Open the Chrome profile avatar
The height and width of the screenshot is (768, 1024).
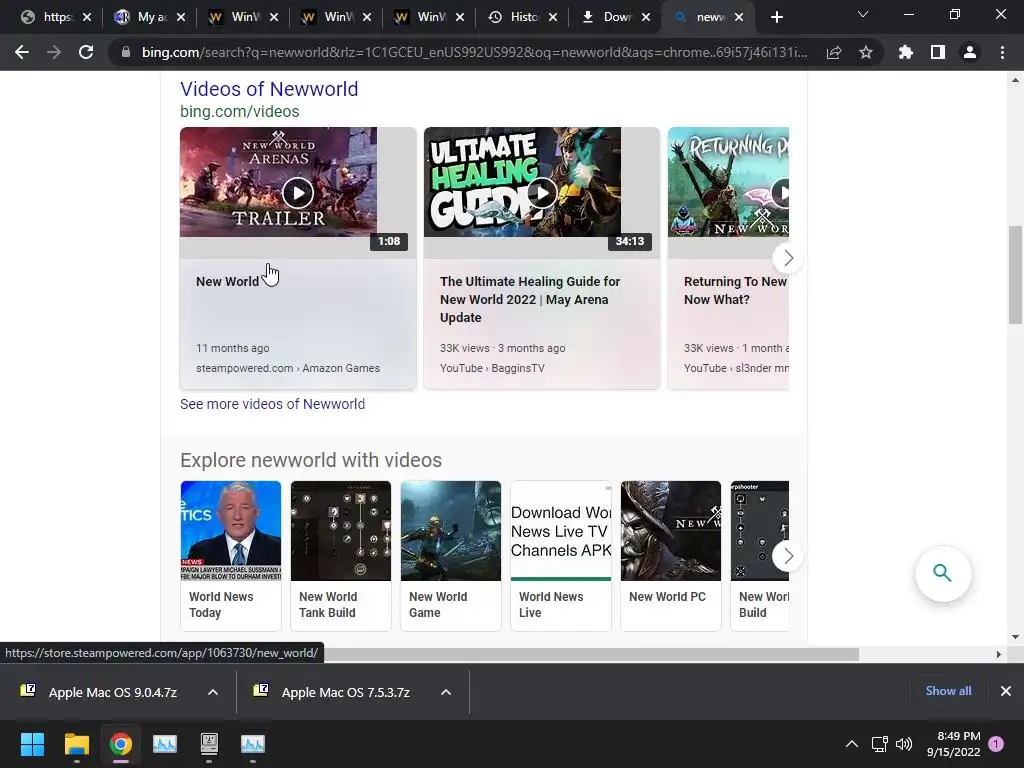point(970,52)
